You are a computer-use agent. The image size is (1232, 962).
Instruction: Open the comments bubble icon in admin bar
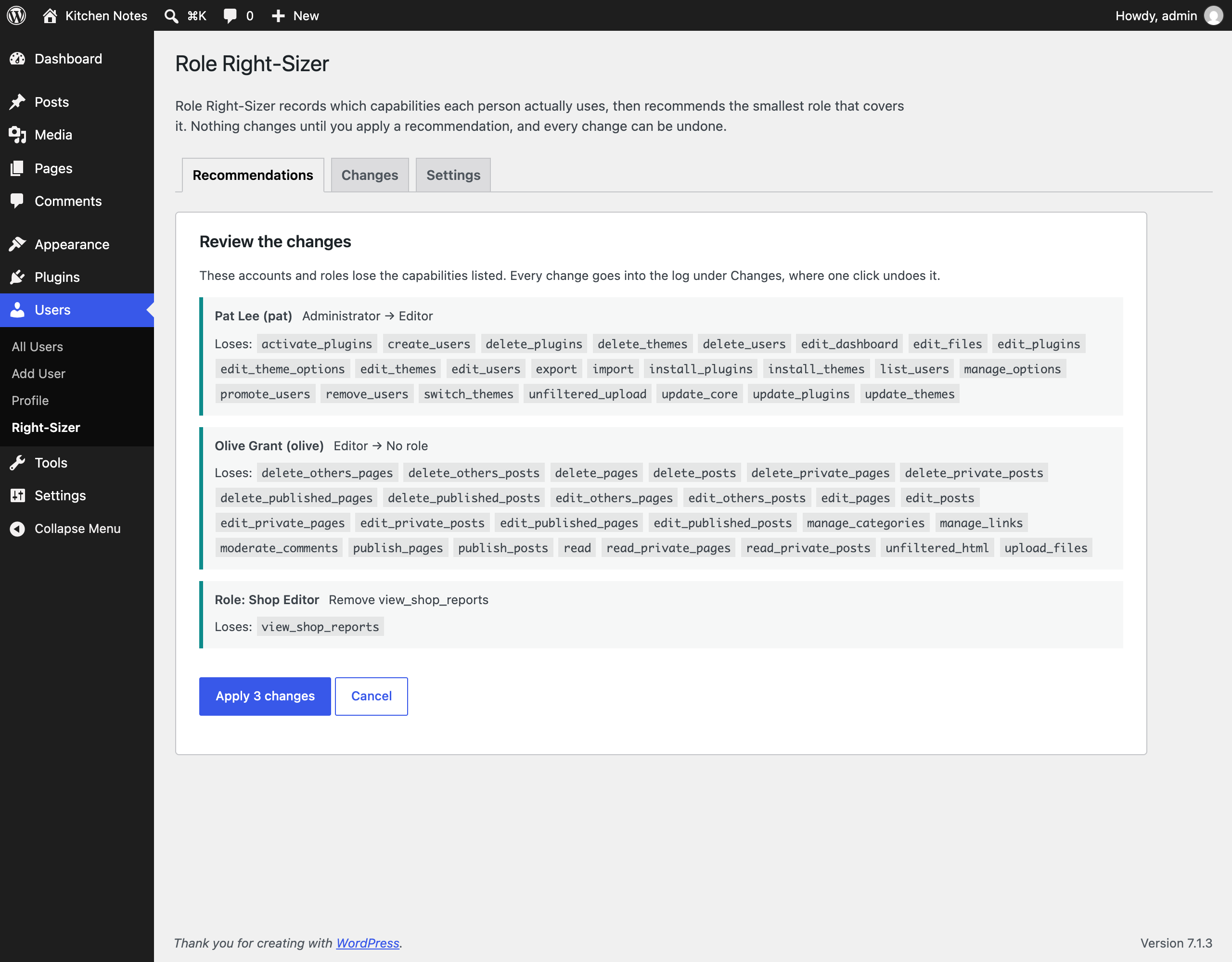tap(230, 16)
